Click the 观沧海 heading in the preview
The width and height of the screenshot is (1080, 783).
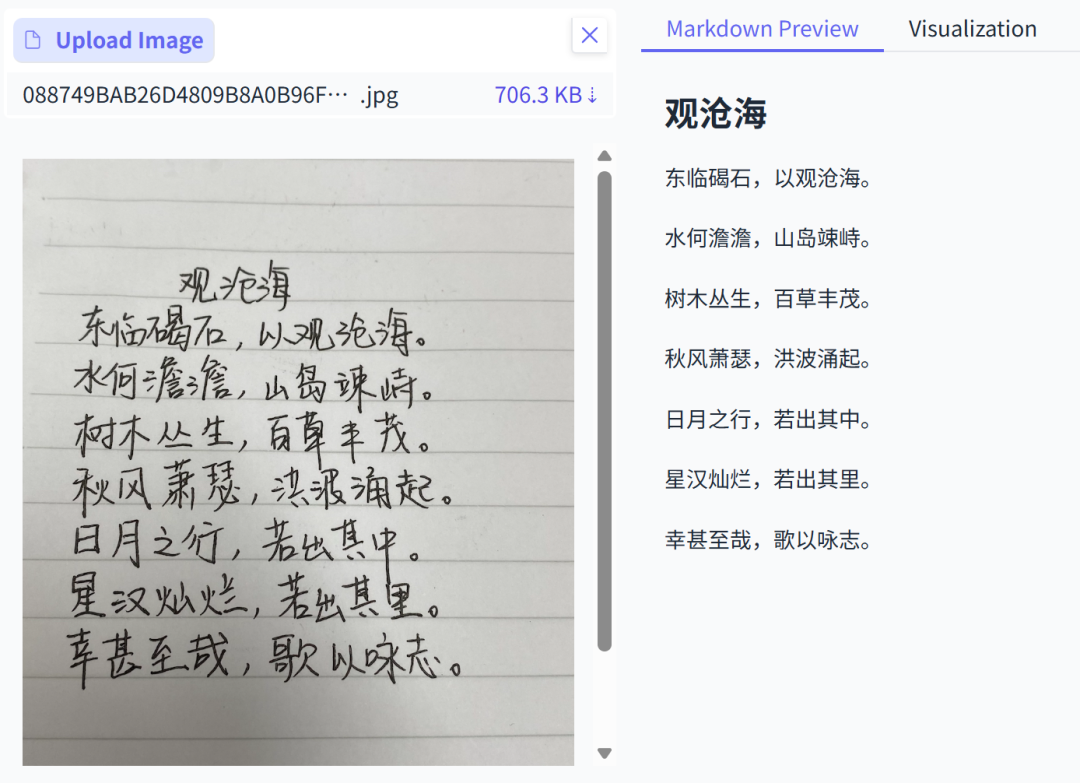click(x=716, y=114)
